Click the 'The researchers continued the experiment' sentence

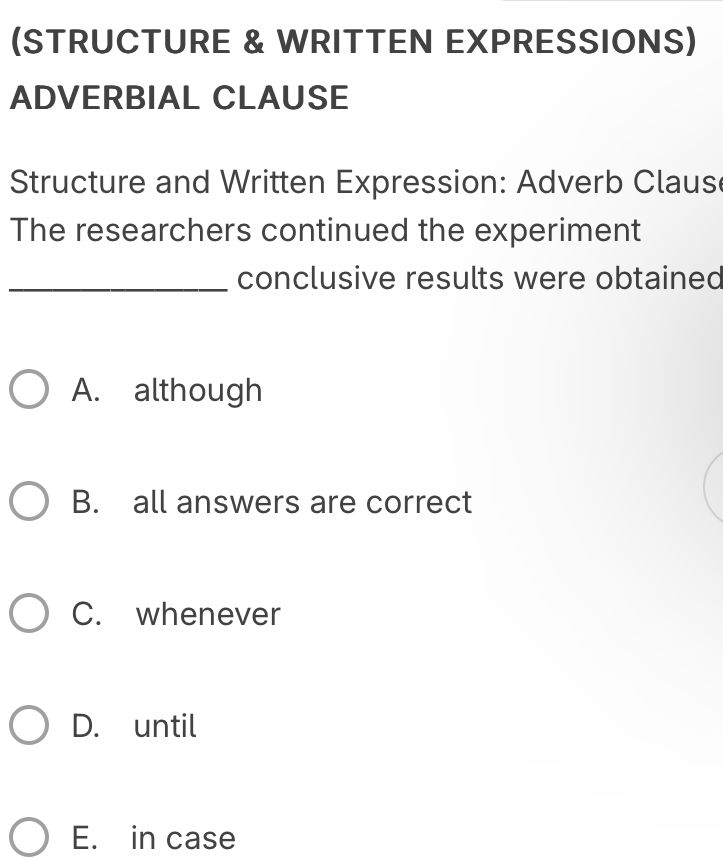coord(325,230)
